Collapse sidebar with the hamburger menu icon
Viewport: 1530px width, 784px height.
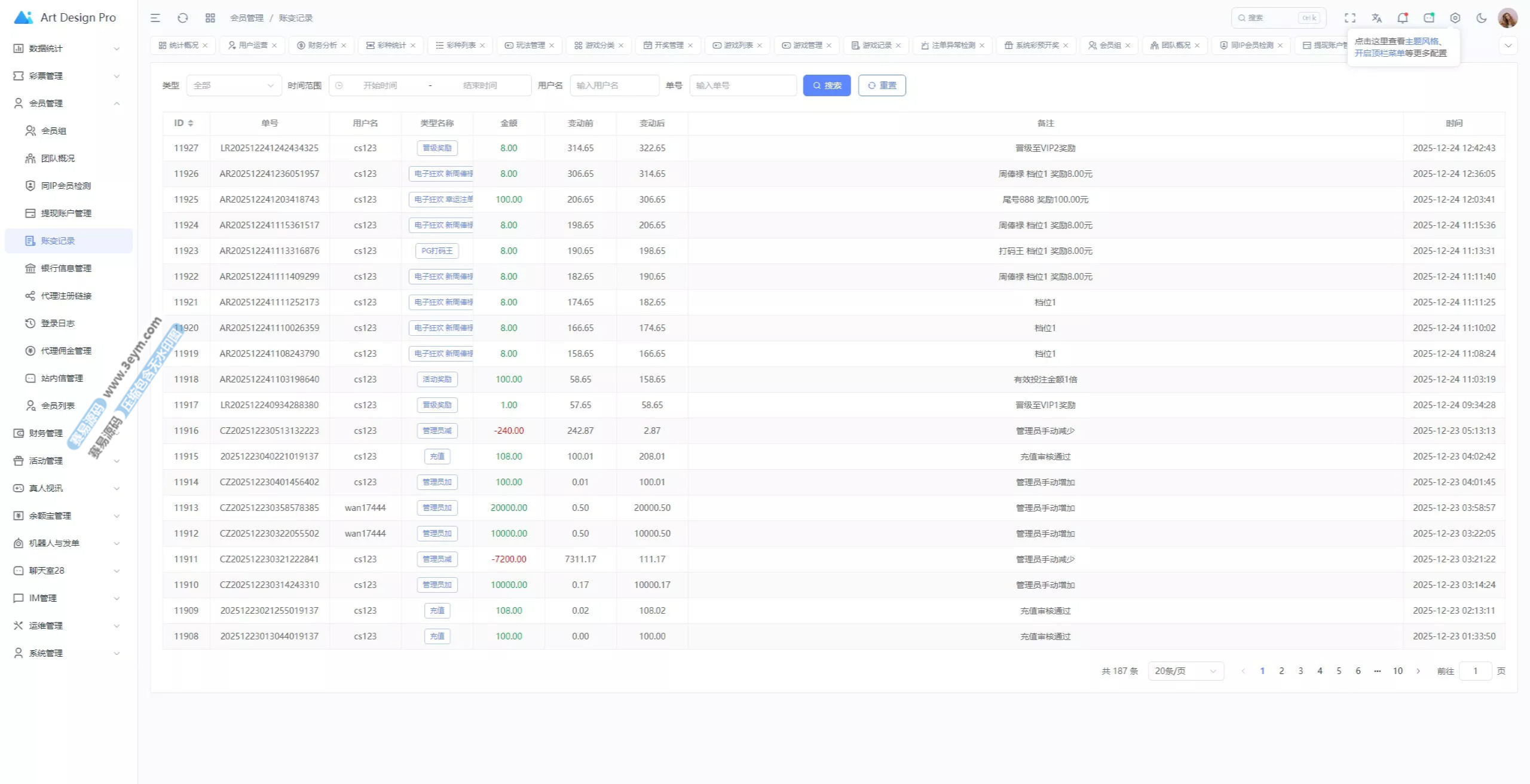pos(155,18)
